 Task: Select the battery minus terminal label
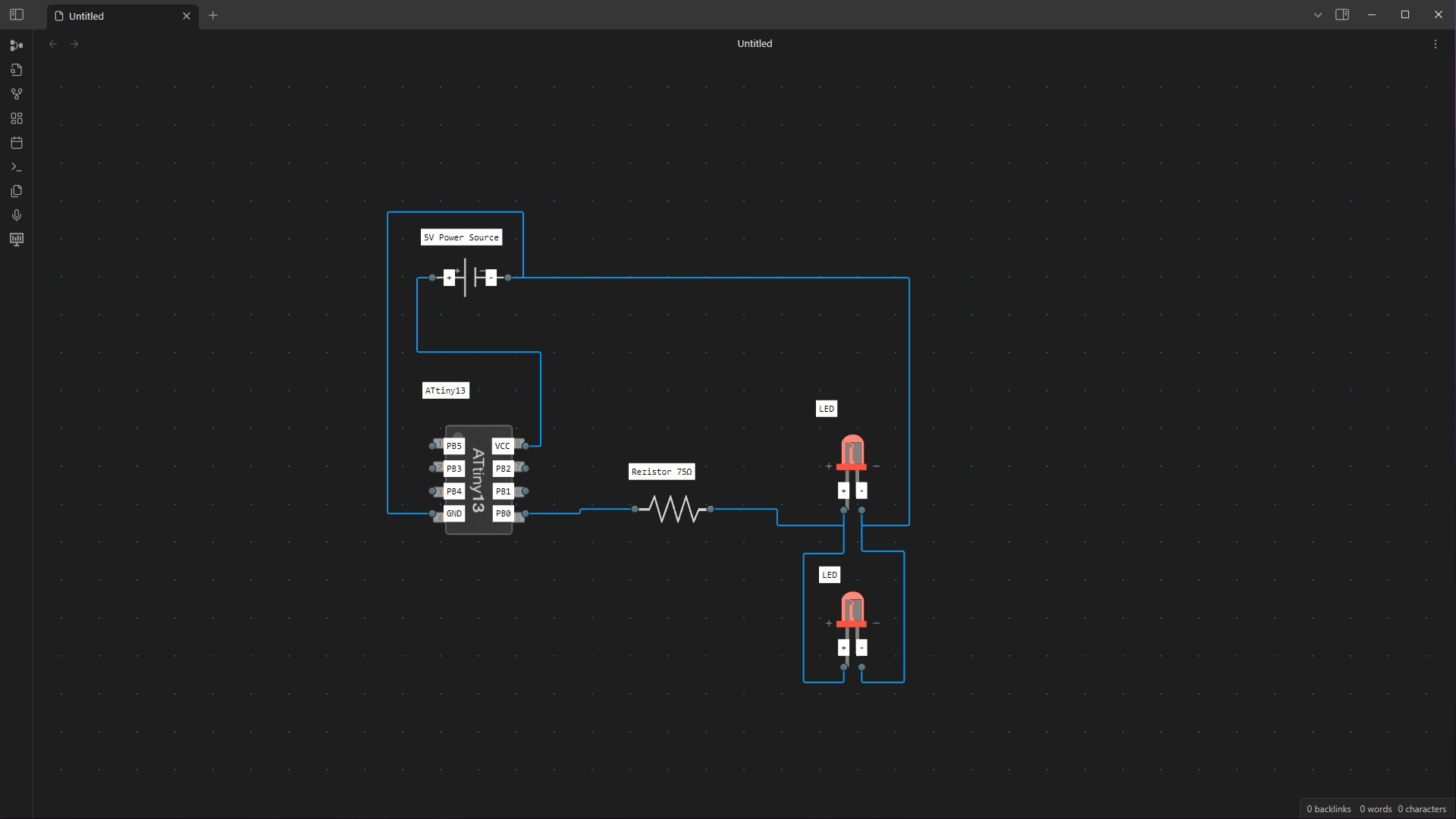click(491, 278)
